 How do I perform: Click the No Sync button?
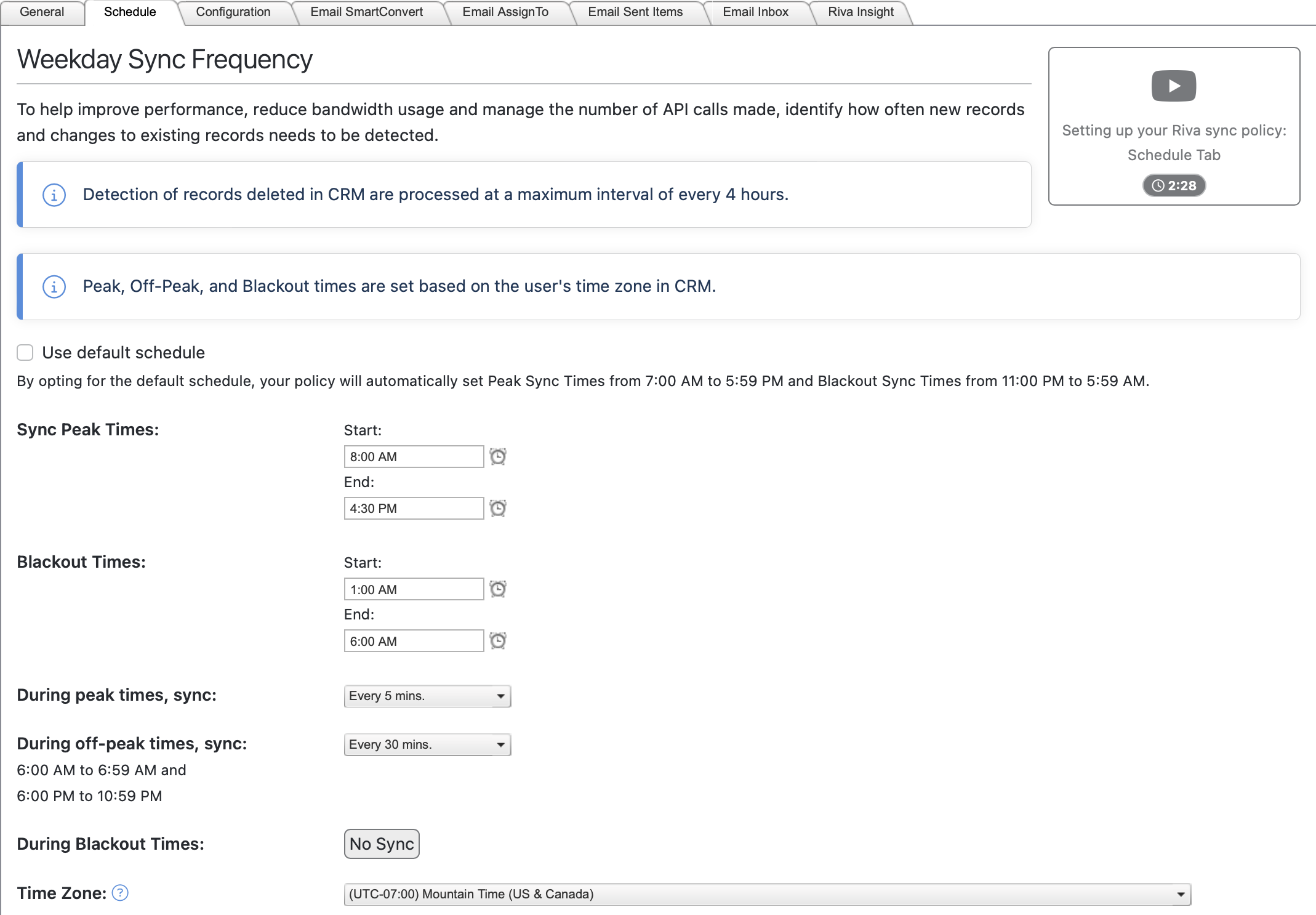tap(382, 844)
